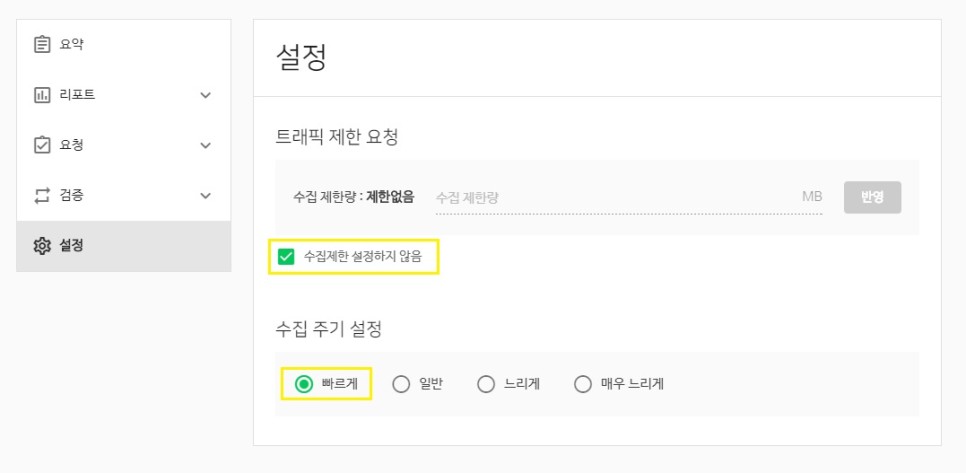Open the 요약 menu item
The height and width of the screenshot is (473, 966).
[x=72, y=44]
